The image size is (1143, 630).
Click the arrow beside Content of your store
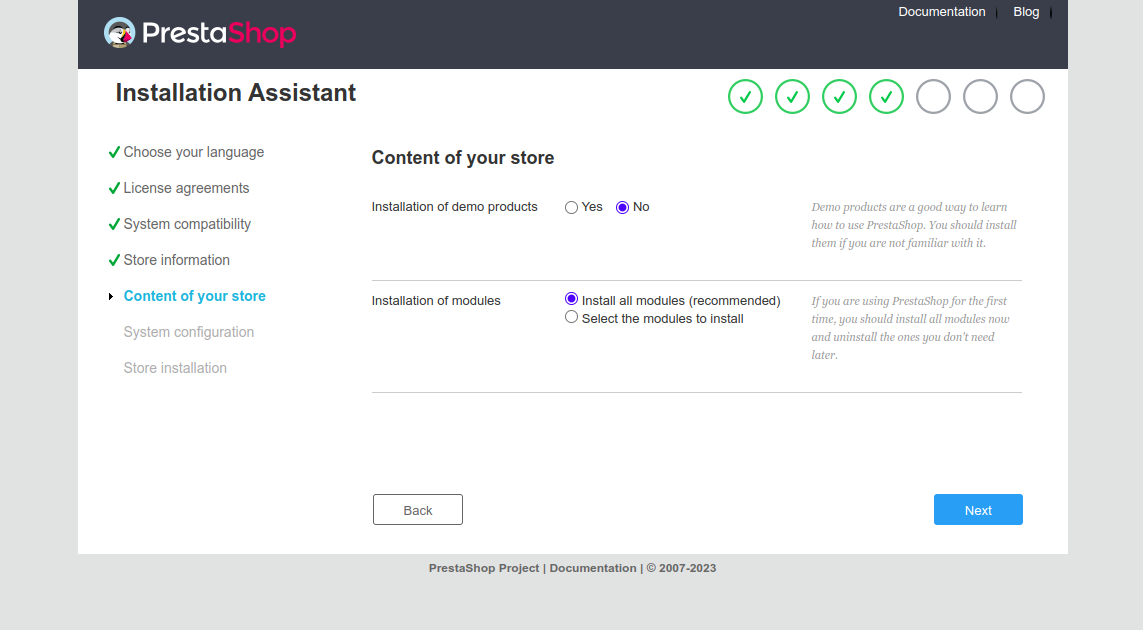coord(111,297)
